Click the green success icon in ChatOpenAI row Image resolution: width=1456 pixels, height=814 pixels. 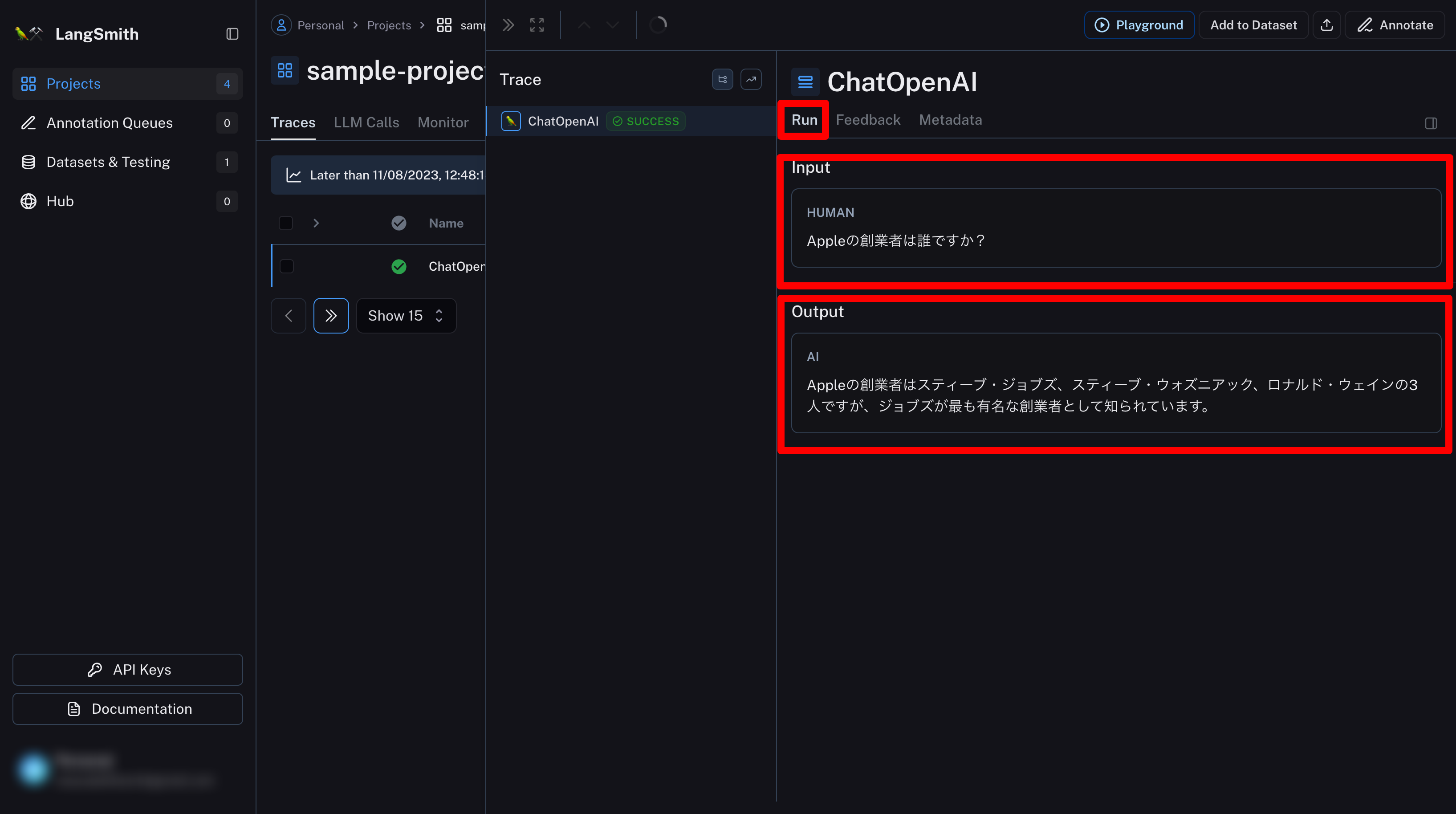tap(399, 266)
